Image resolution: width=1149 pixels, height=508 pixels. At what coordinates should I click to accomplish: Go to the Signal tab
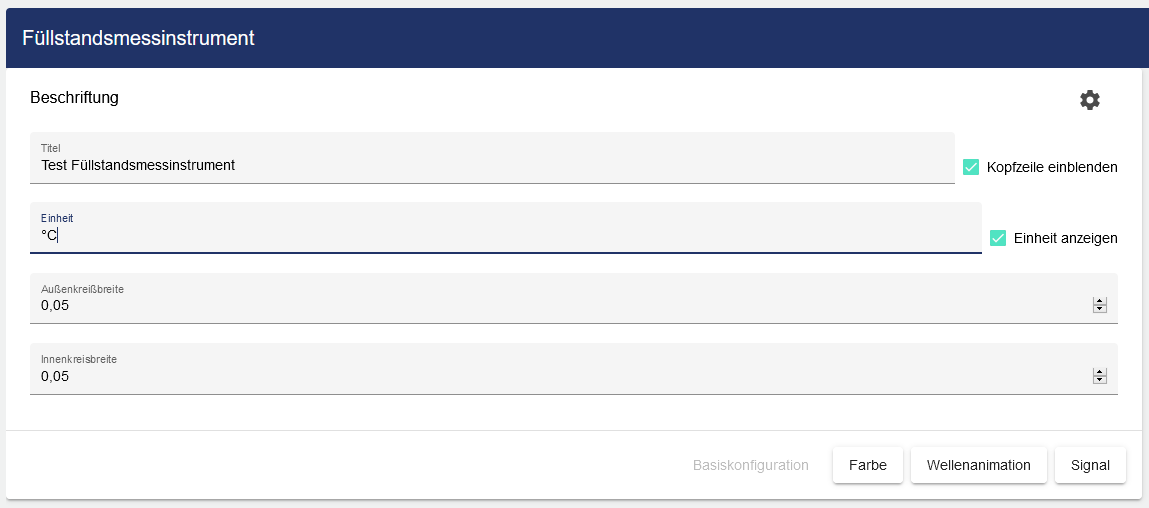(x=1090, y=465)
